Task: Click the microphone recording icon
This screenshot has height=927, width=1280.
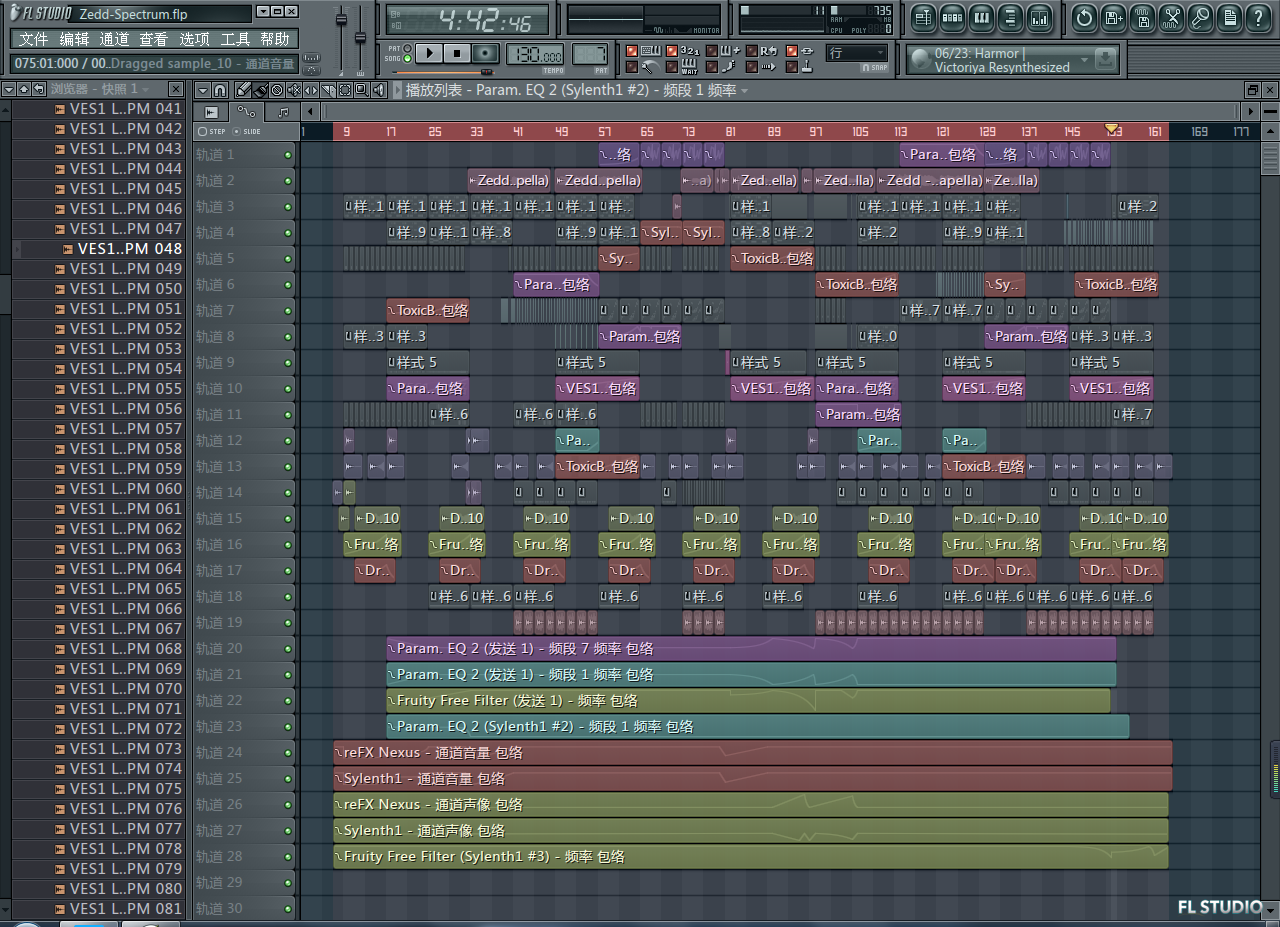Action: 1200,18
